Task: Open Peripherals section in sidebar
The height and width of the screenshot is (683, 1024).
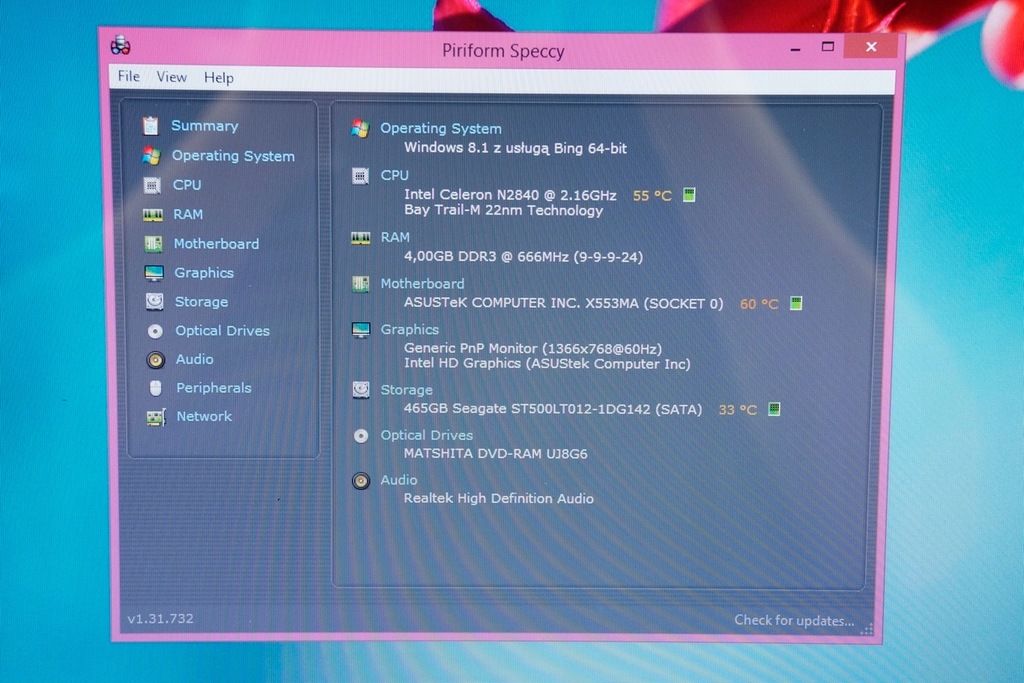Action: (214, 388)
